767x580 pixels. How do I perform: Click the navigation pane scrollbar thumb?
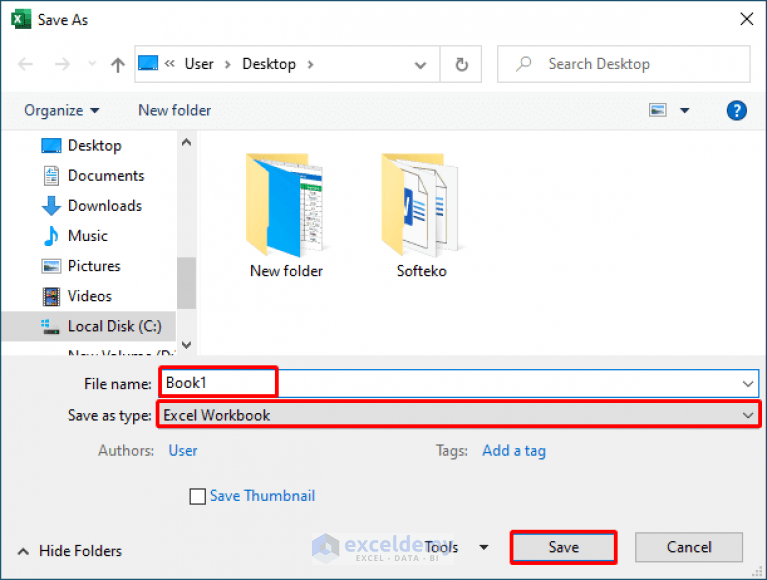[x=186, y=283]
